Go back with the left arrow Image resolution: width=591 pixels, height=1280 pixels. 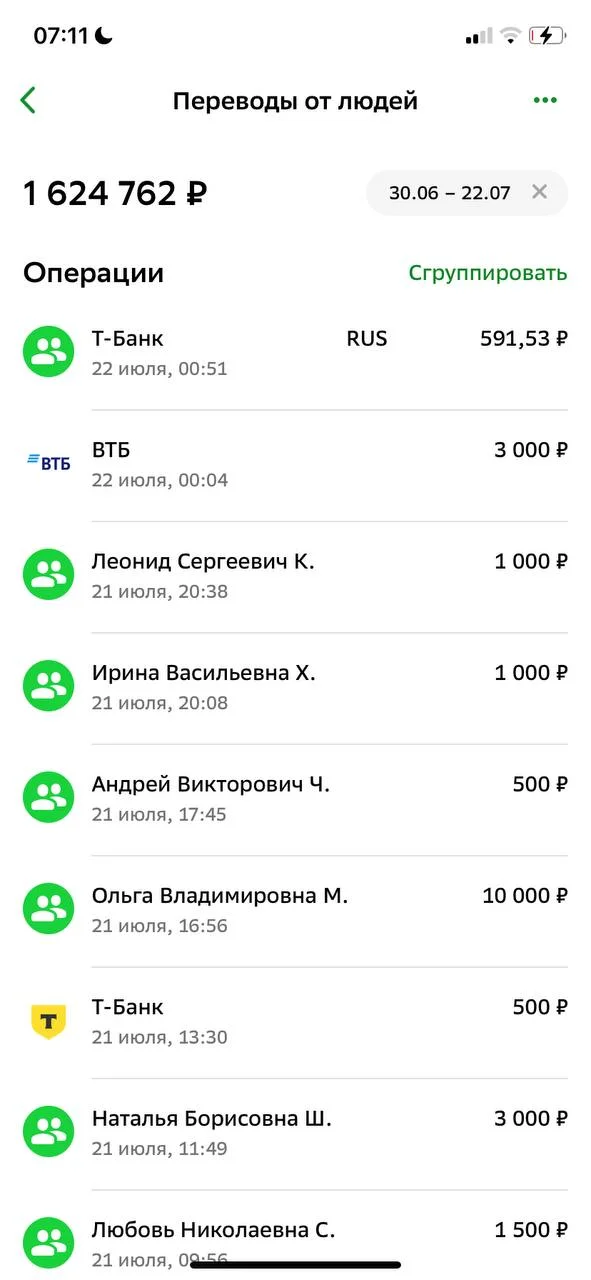28,99
